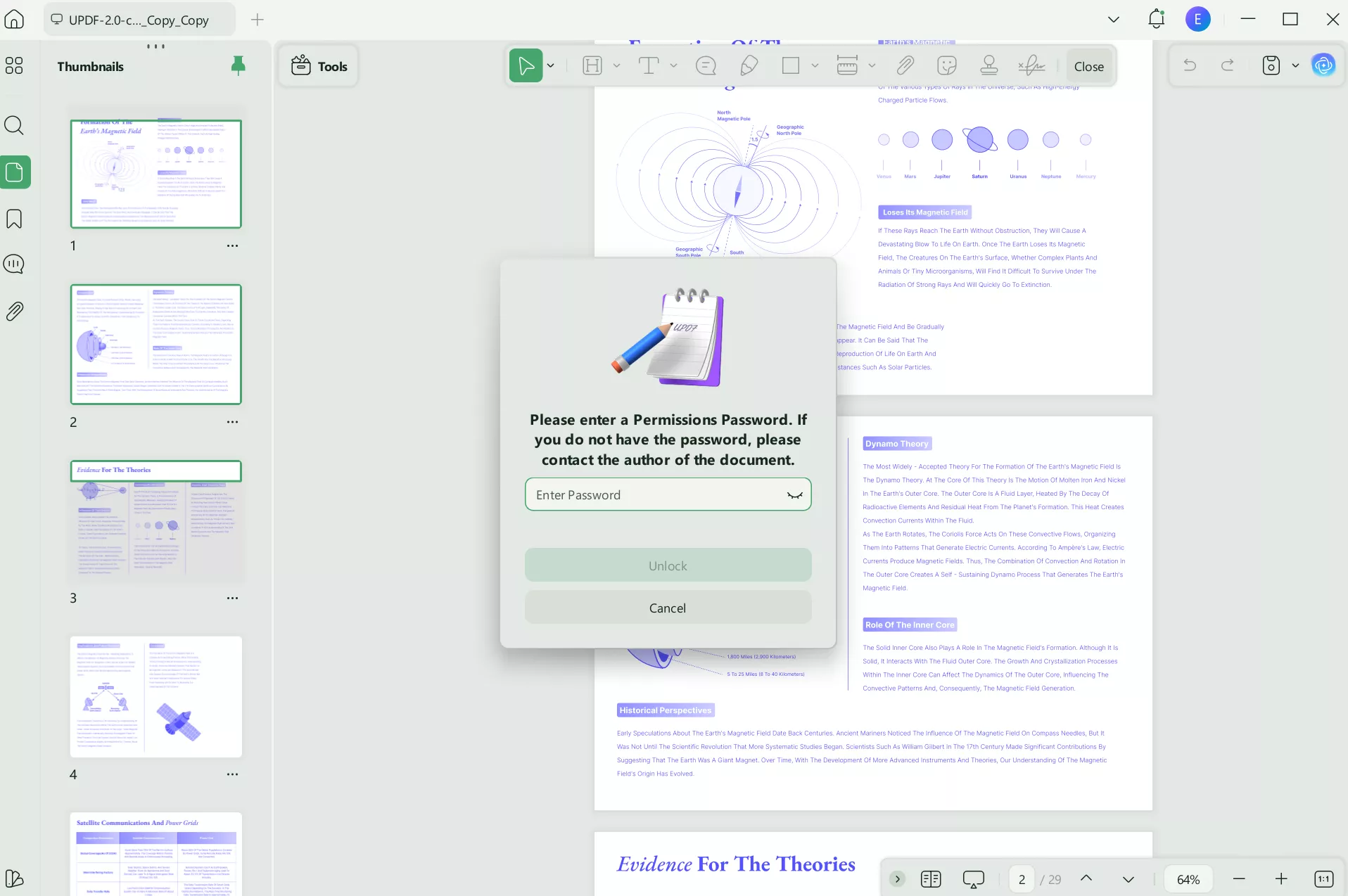Expand the save options dropdown
1348x896 pixels.
pyautogui.click(x=1295, y=65)
